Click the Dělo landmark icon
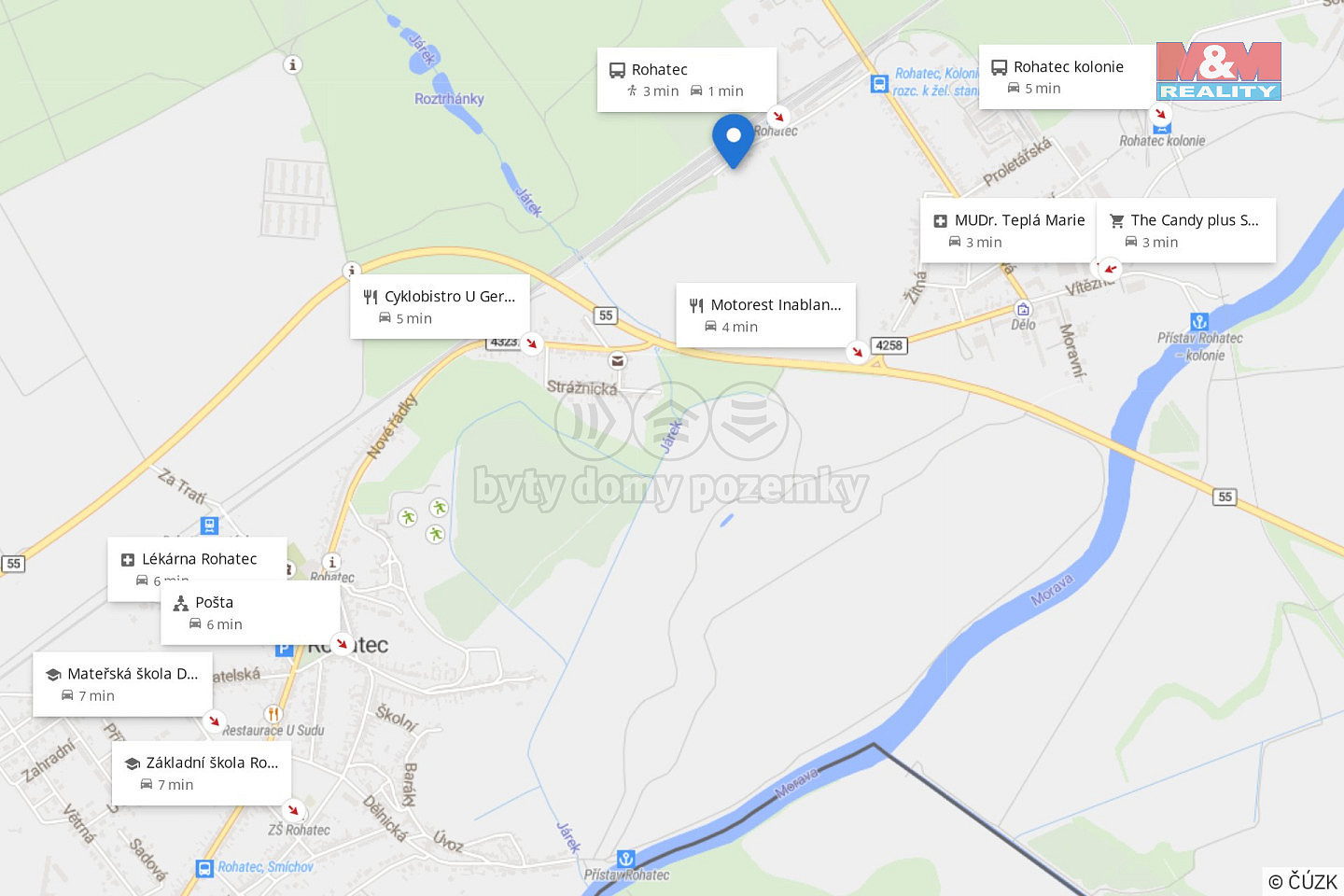1344x896 pixels. point(1023,309)
